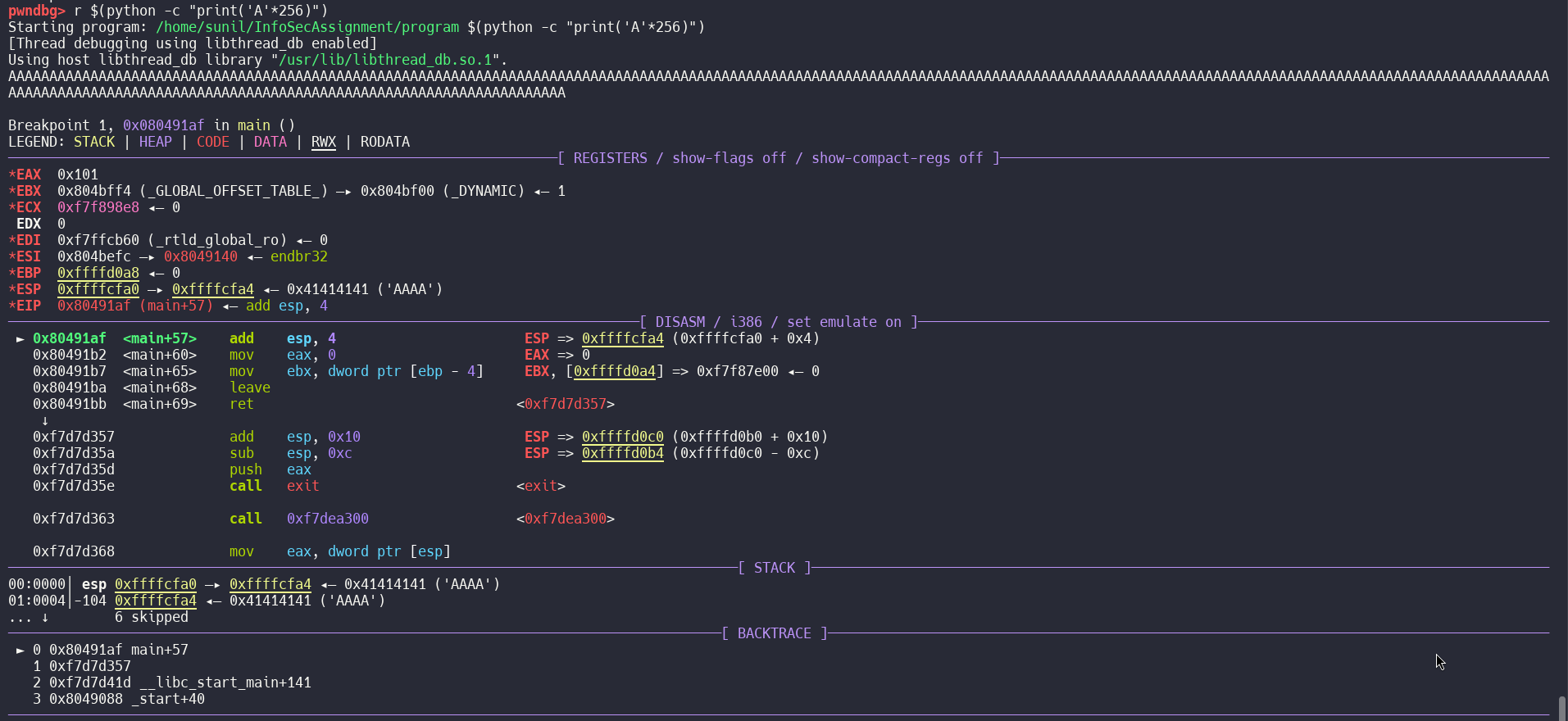
Task: Click the CODE legend label
Action: pos(212,142)
